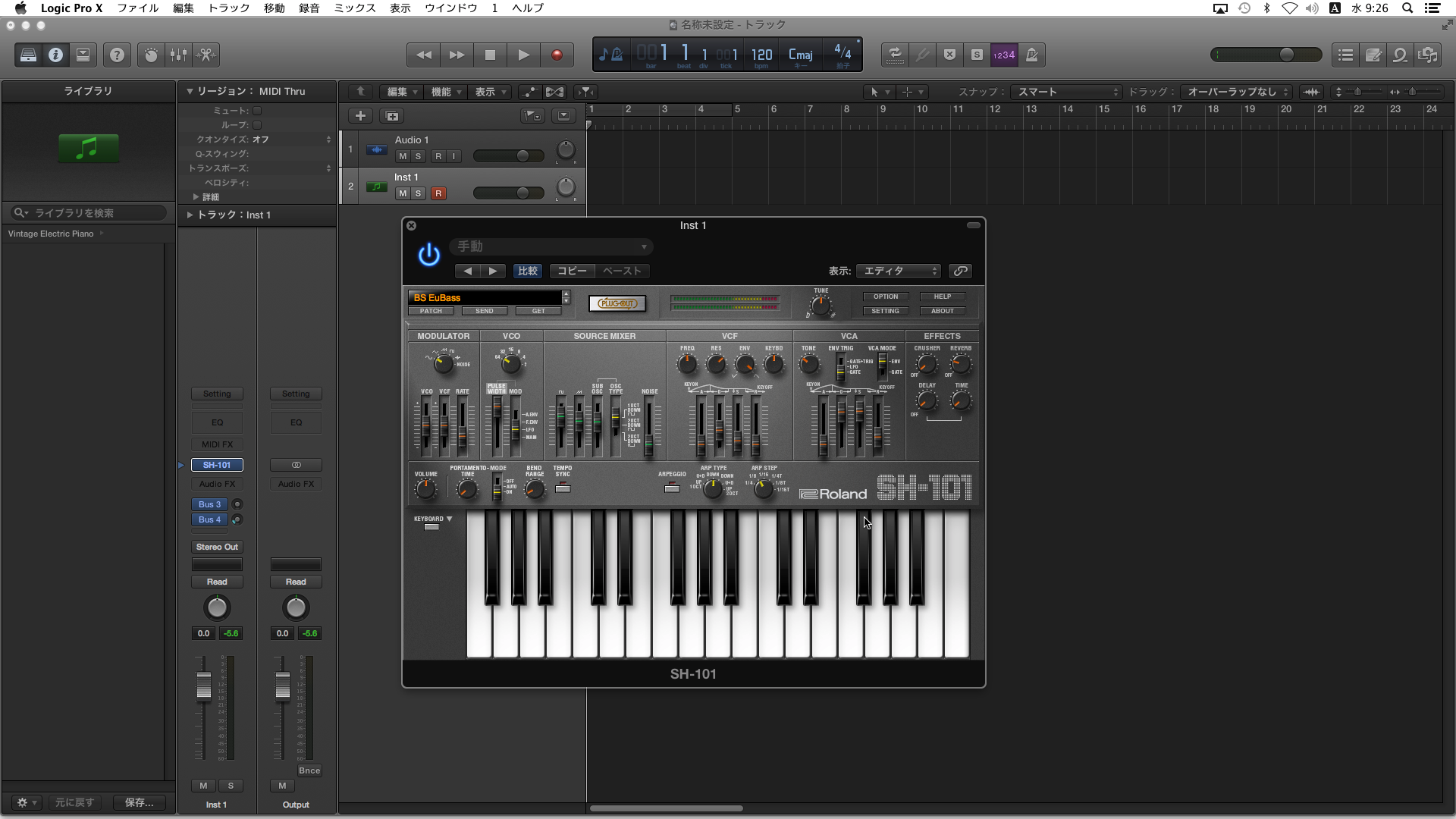Start recording with the Record button
Image resolution: width=1456 pixels, height=819 pixels.
557,55
